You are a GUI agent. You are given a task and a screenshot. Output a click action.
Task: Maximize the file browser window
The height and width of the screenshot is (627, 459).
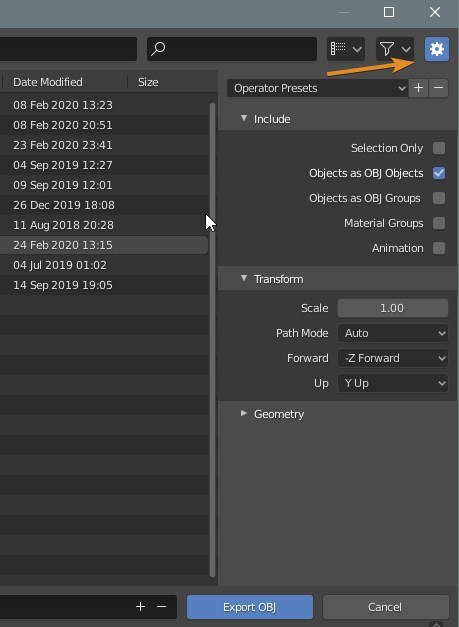coord(389,12)
